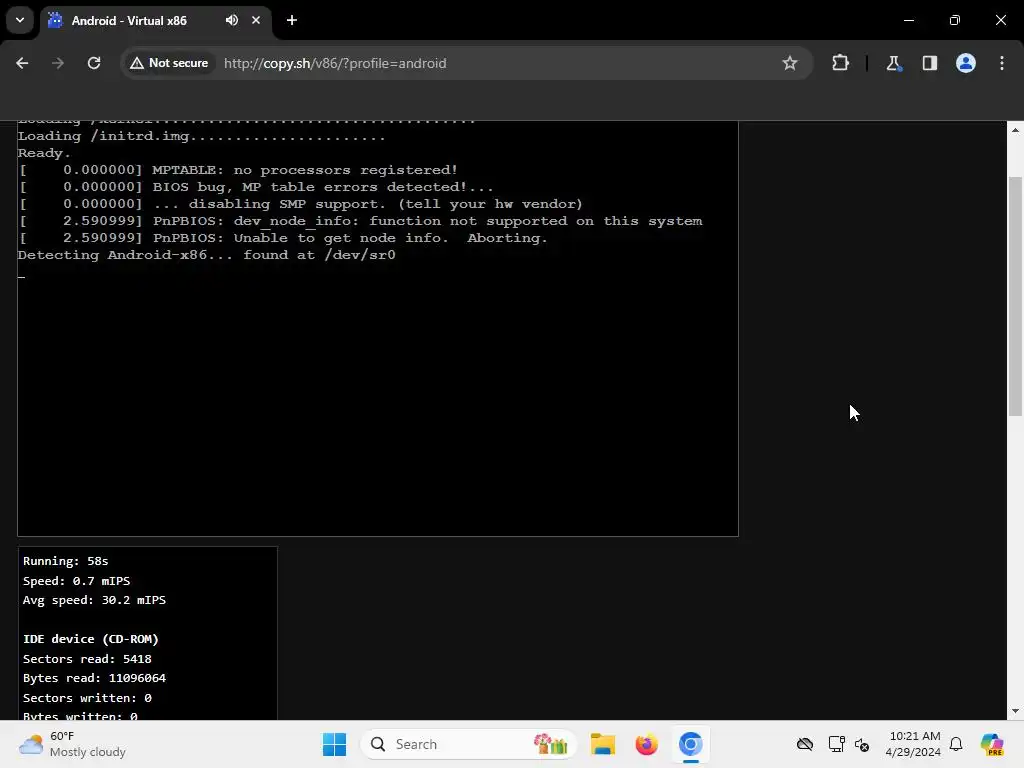Reload the current page
Screen dimensions: 1024x768
click(x=94, y=63)
